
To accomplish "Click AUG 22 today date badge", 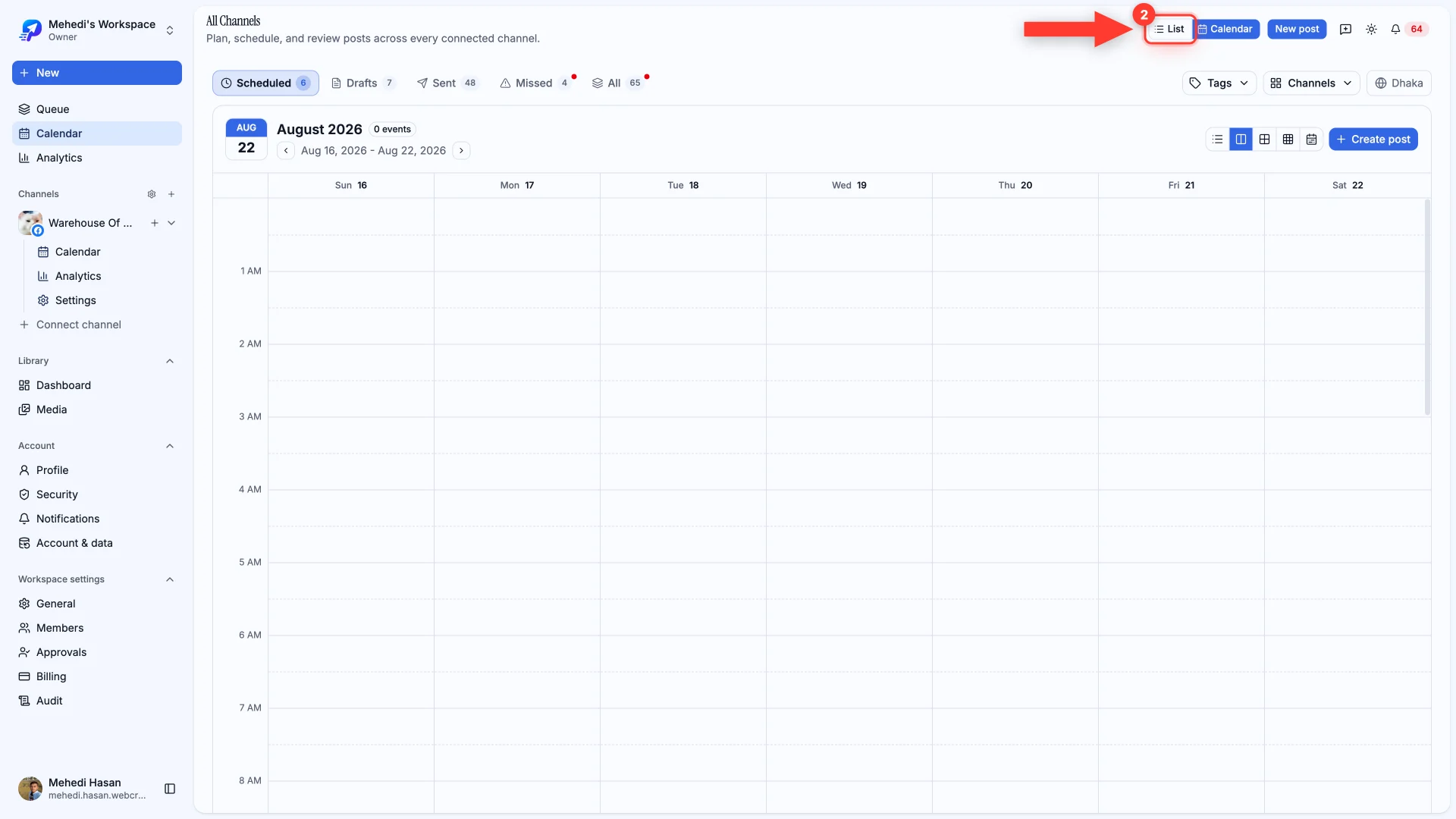I will (246, 140).
